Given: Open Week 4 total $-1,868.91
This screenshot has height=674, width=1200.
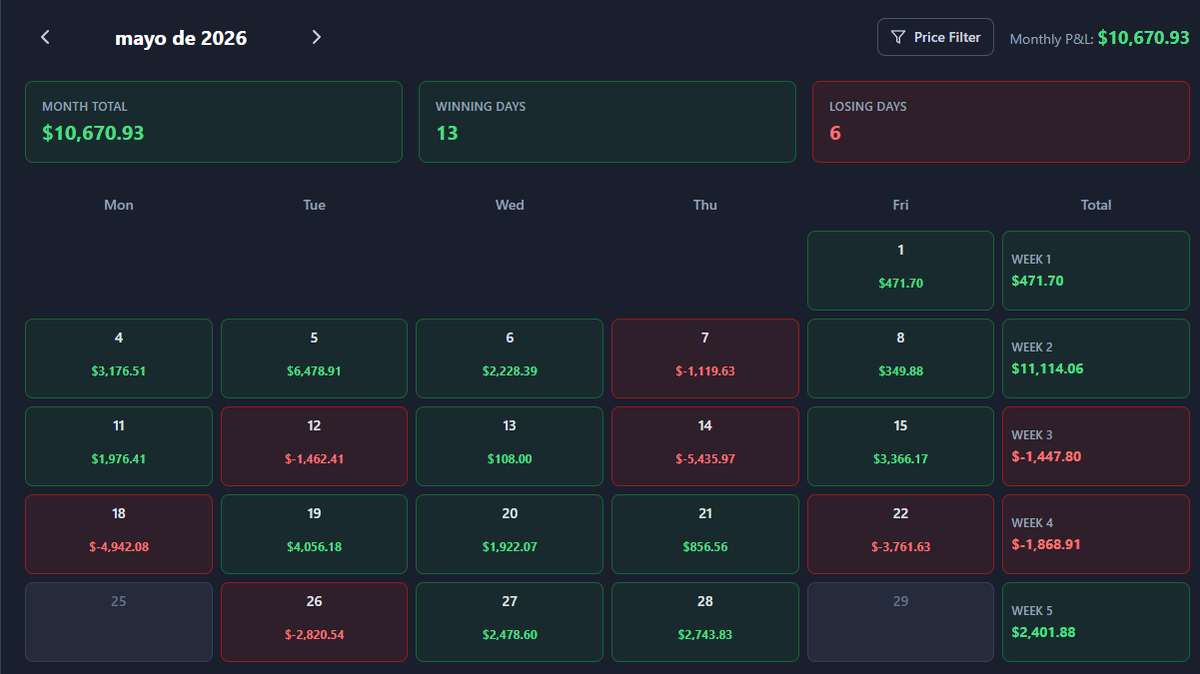Looking at the screenshot, I should pos(1096,534).
